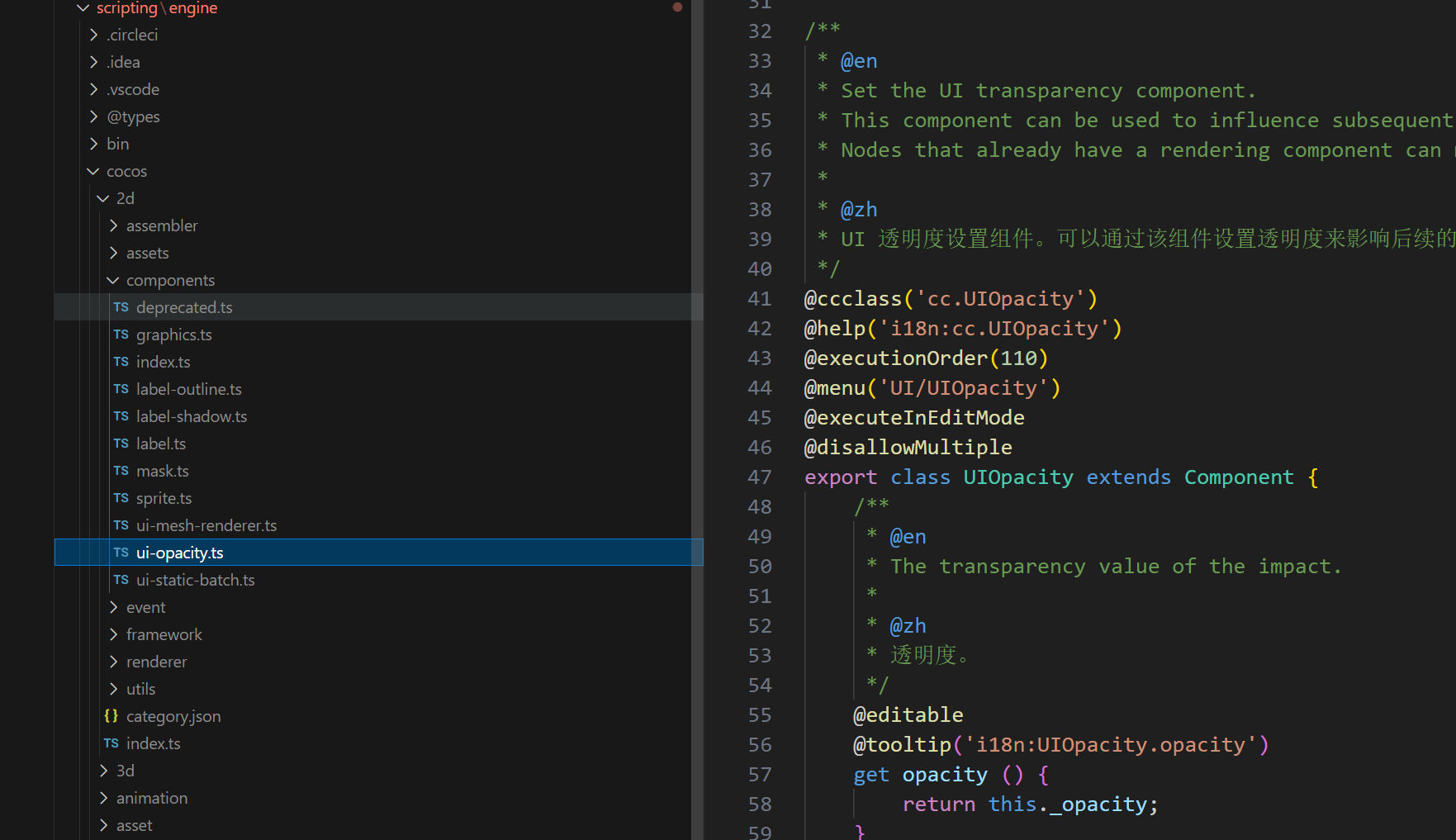The image size is (1456, 840).
Task: Click the TypeScript icon of graphics.ts
Action: coord(121,335)
